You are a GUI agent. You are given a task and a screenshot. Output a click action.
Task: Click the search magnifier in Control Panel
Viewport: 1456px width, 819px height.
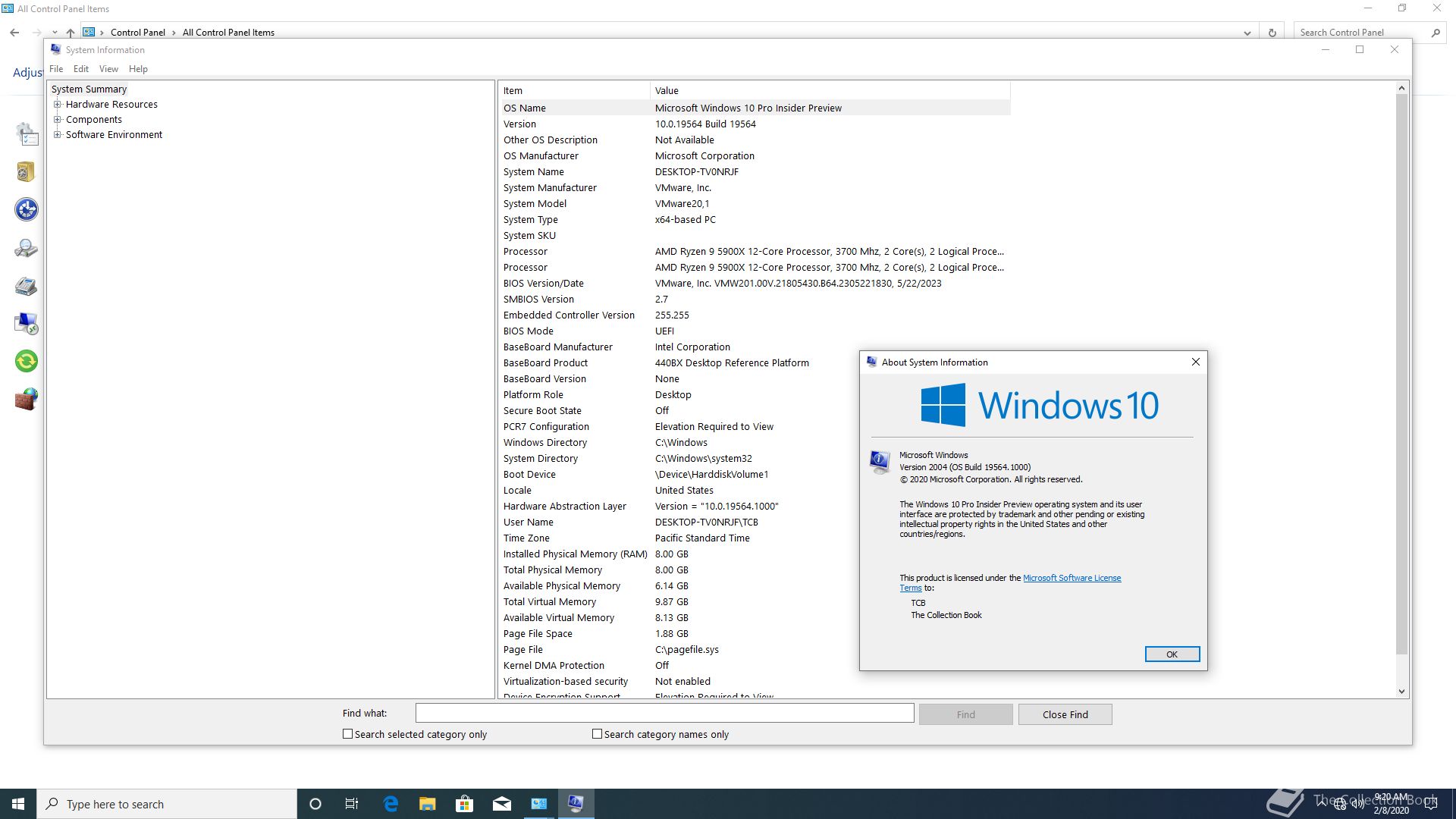tap(1436, 33)
